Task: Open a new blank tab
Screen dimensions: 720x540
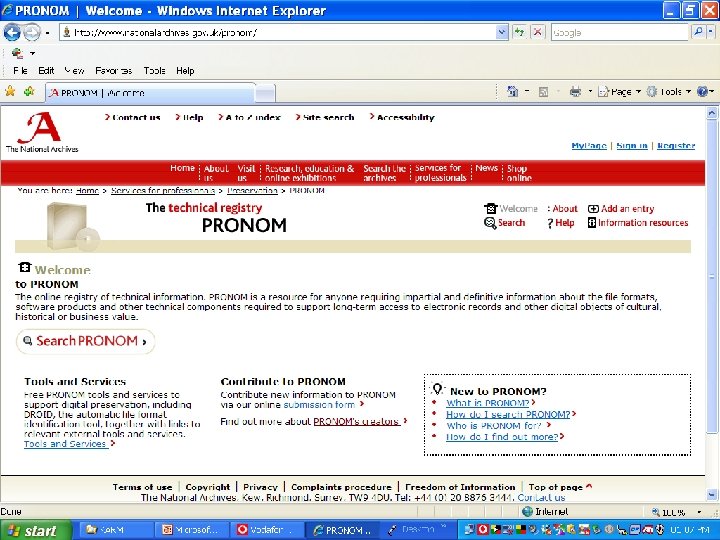Action: point(265,93)
